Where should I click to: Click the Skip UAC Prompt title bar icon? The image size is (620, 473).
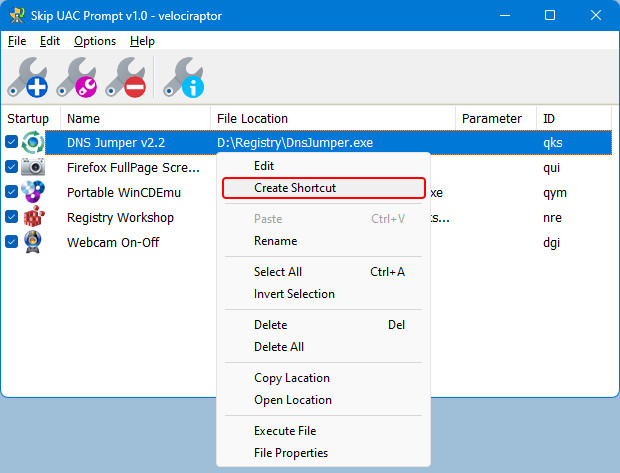(x=17, y=15)
